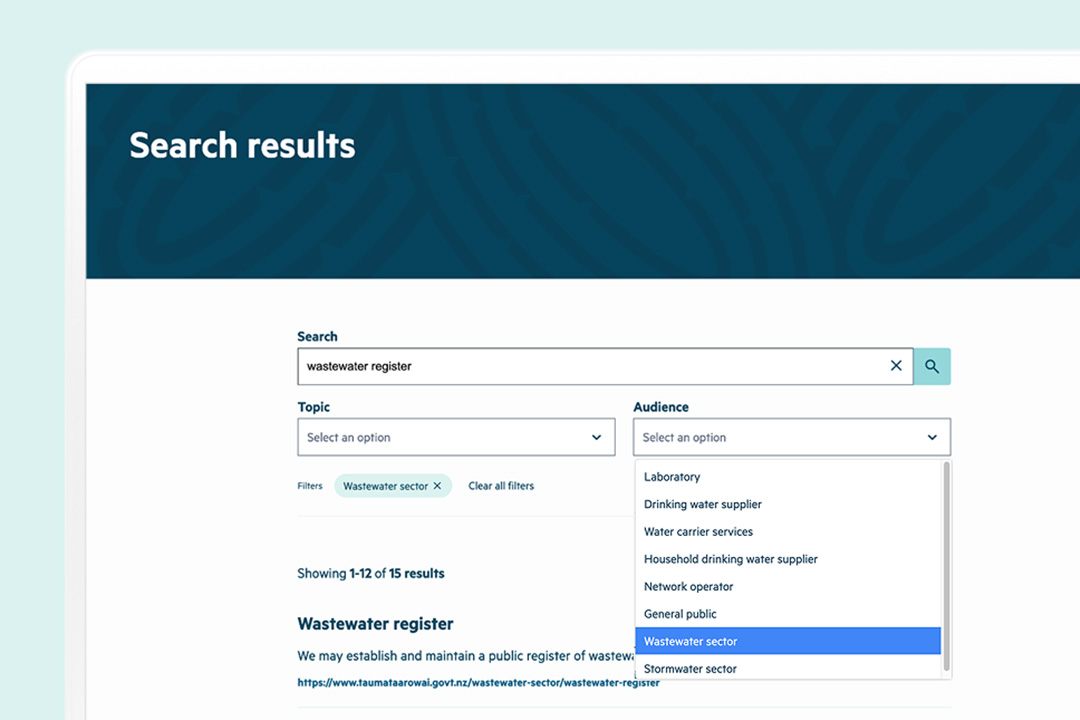
Task: Click inside the search input field
Action: (550, 366)
